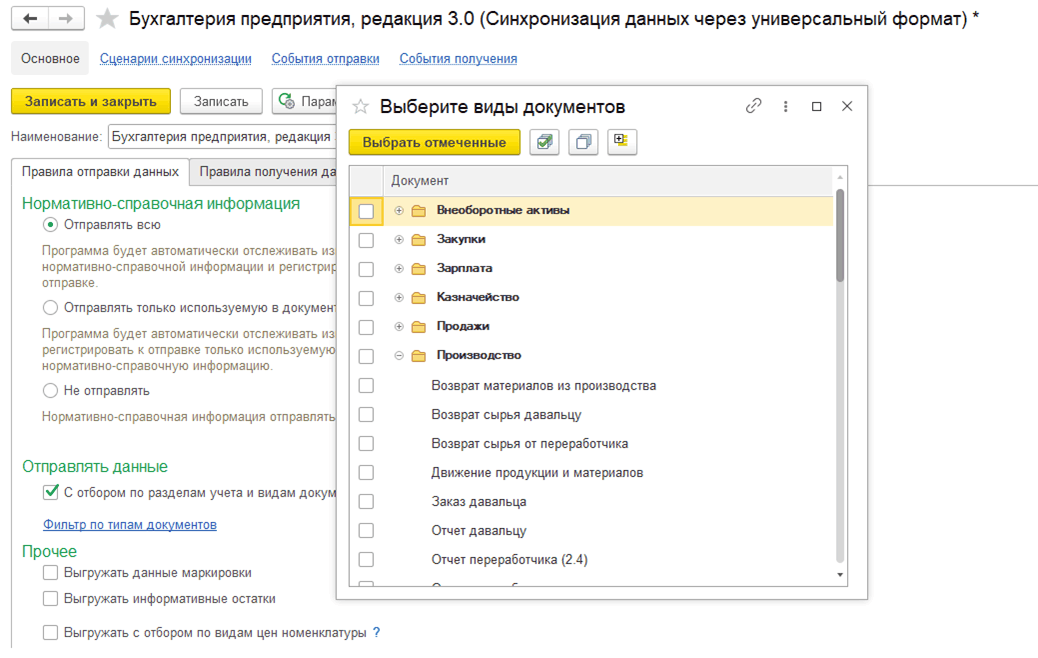Expand Казначейство tree node
Screen dimensions: 1038x658
point(399,298)
